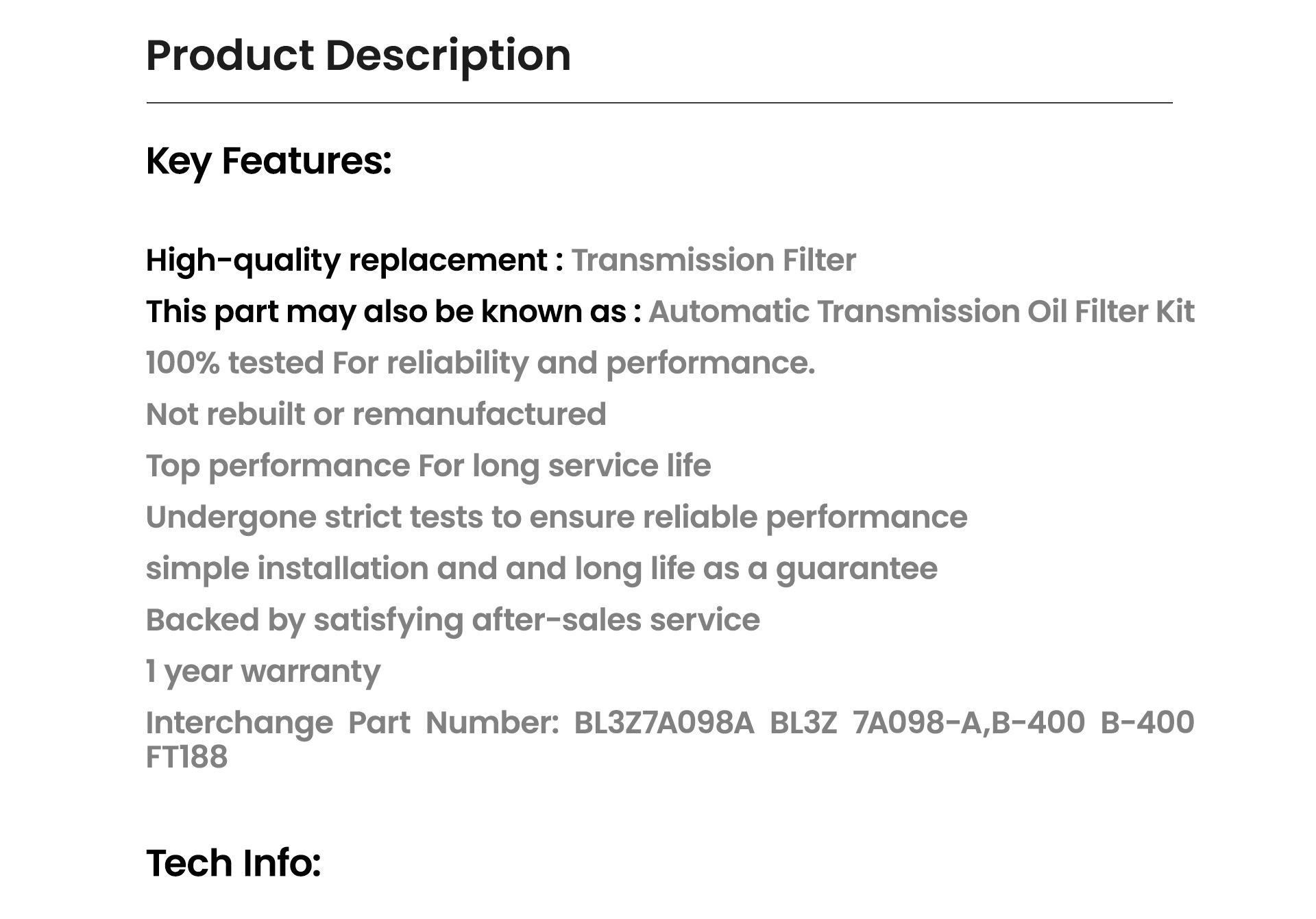The image size is (1316, 919).
Task: Click the Product Description heading
Action: (358, 56)
